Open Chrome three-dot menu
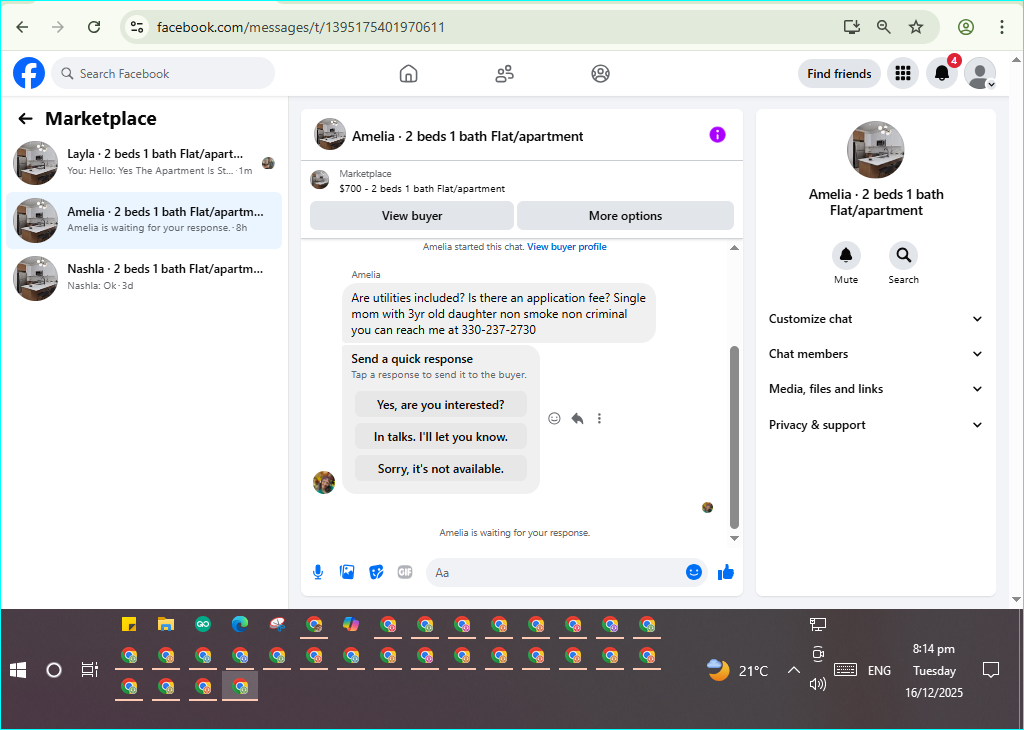This screenshot has height=730, width=1024. tap(1002, 27)
